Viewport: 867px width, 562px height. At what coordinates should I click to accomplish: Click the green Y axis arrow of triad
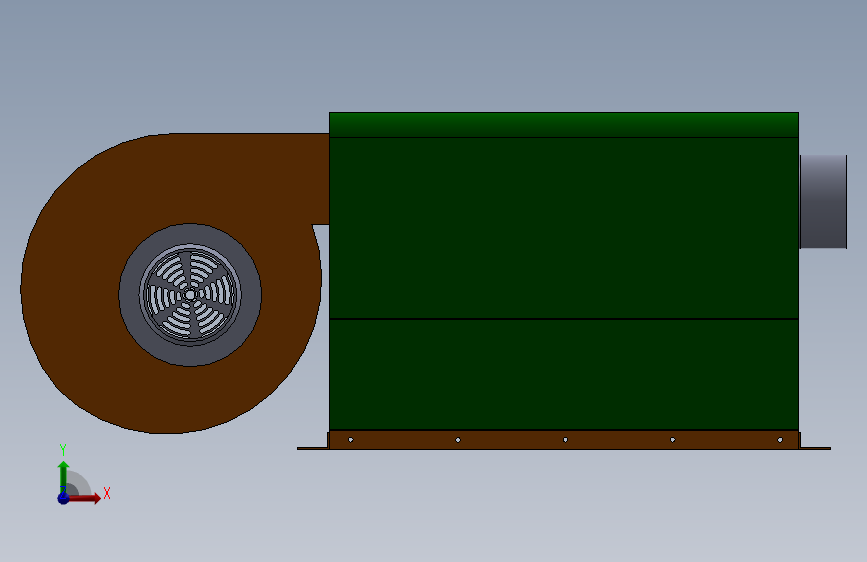(64, 476)
